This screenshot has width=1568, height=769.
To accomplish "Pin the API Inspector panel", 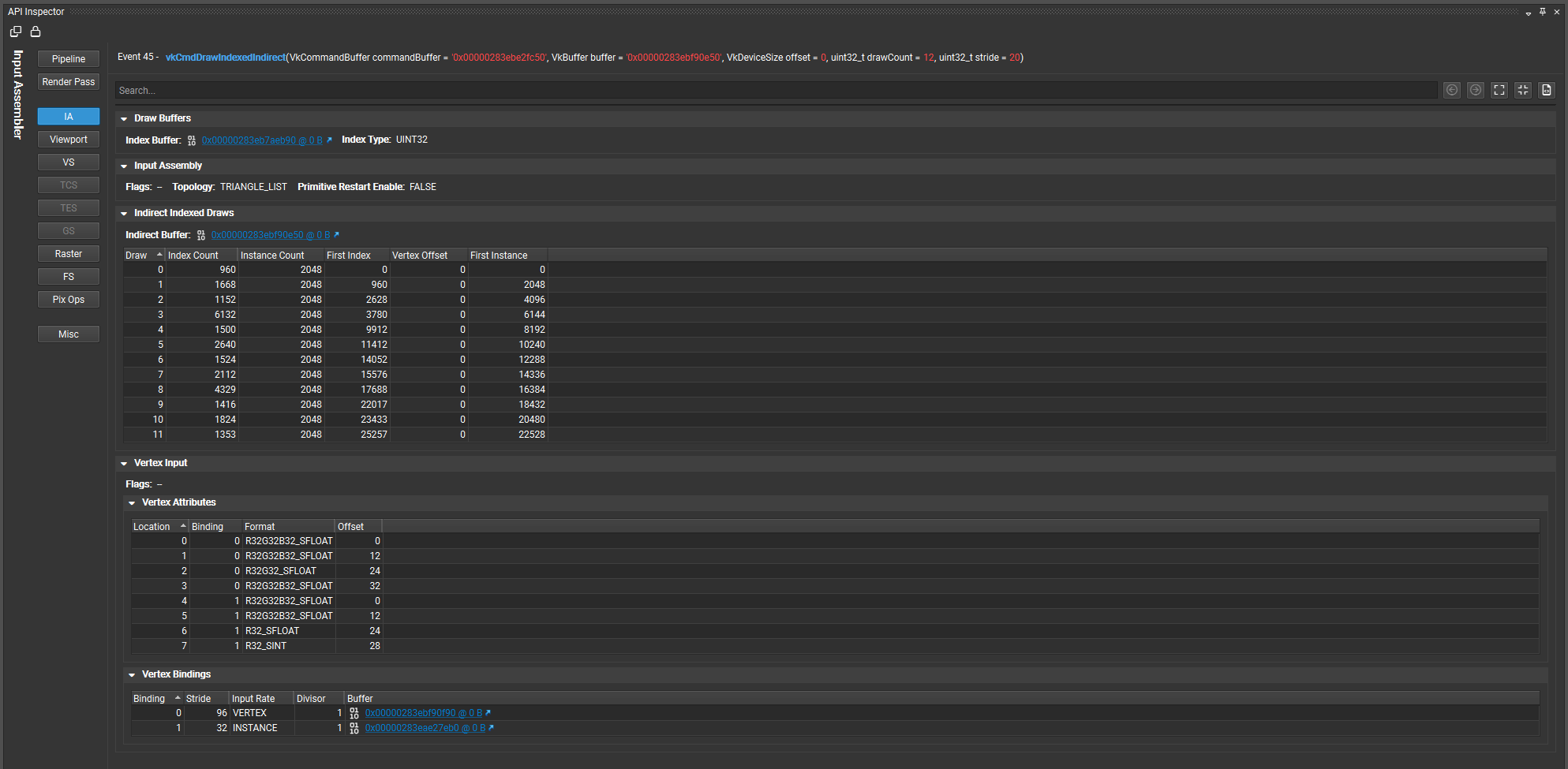I will click(x=1542, y=12).
